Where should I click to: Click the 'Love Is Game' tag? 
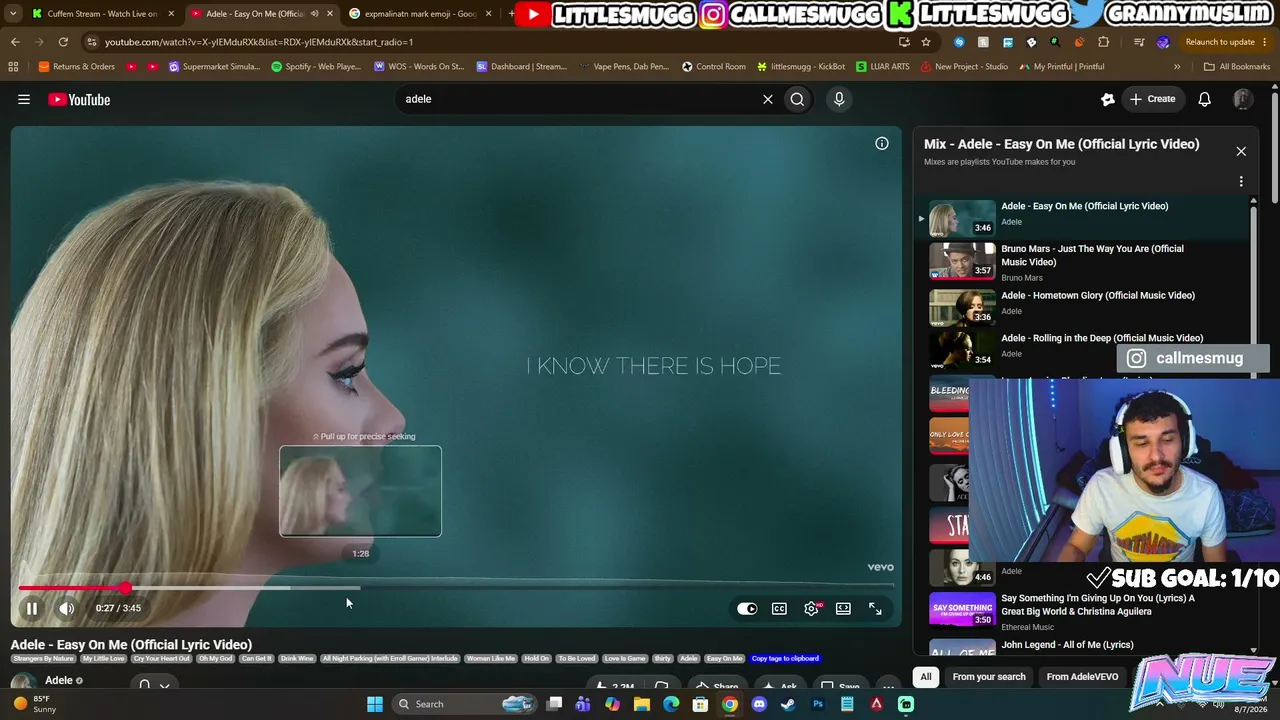pyautogui.click(x=625, y=659)
